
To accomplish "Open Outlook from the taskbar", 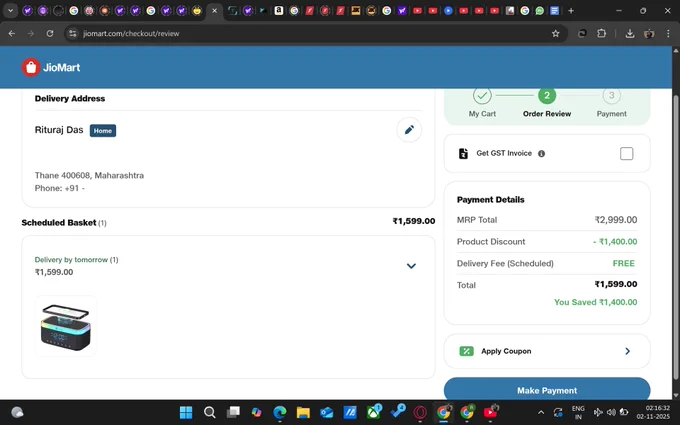I will point(327,412).
